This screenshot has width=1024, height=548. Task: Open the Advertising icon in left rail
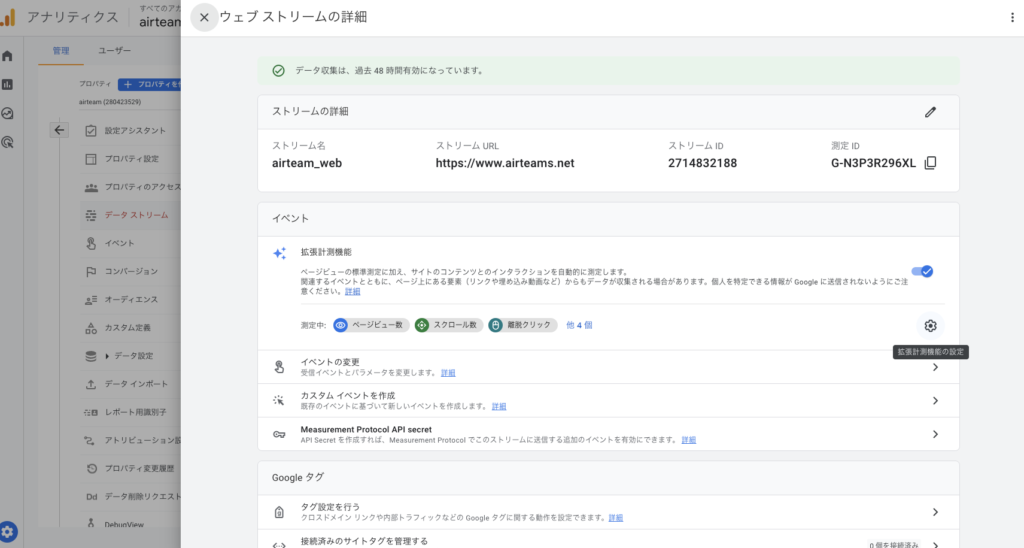[8, 143]
